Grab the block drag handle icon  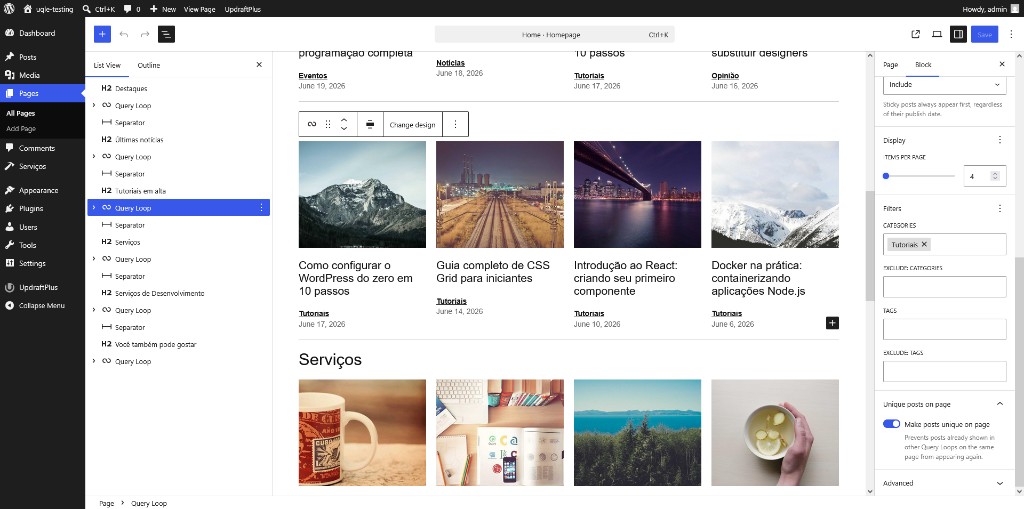tap(328, 124)
